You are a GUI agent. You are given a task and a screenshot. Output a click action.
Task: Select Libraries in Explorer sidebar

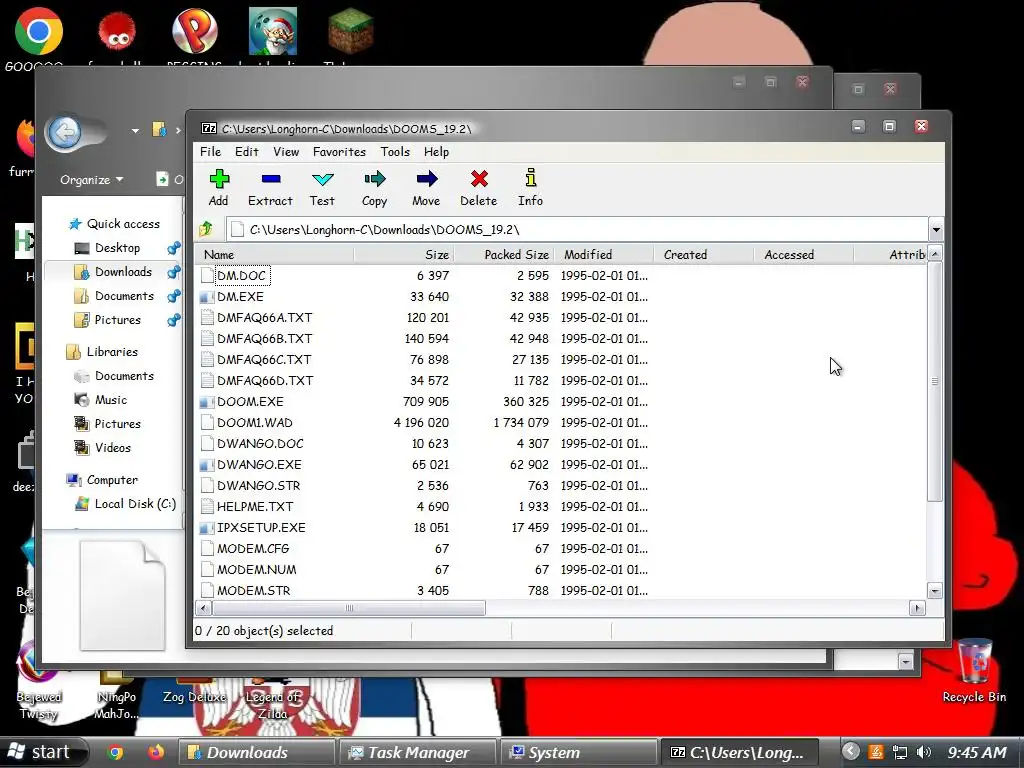102,351
